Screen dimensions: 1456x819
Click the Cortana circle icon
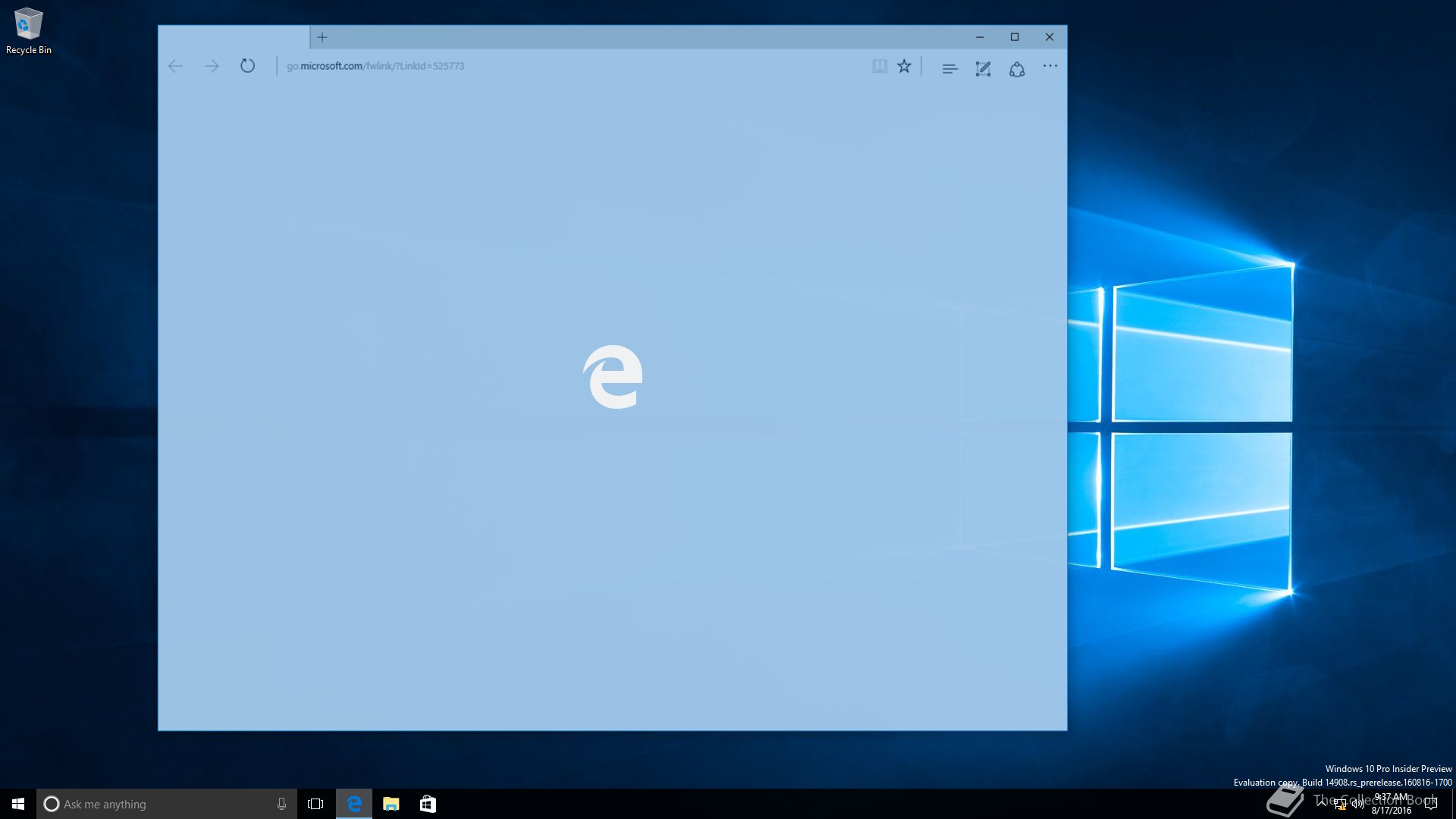pyautogui.click(x=51, y=804)
